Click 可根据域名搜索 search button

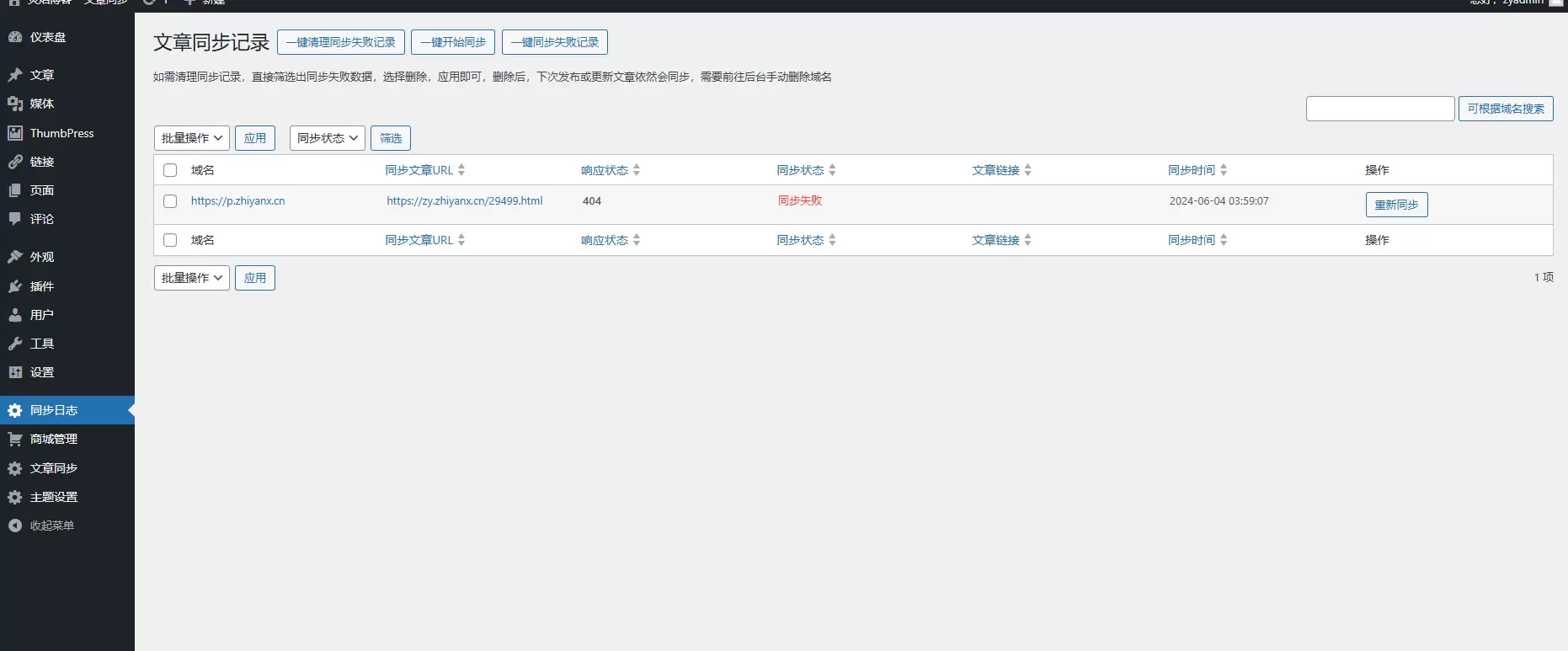1506,109
